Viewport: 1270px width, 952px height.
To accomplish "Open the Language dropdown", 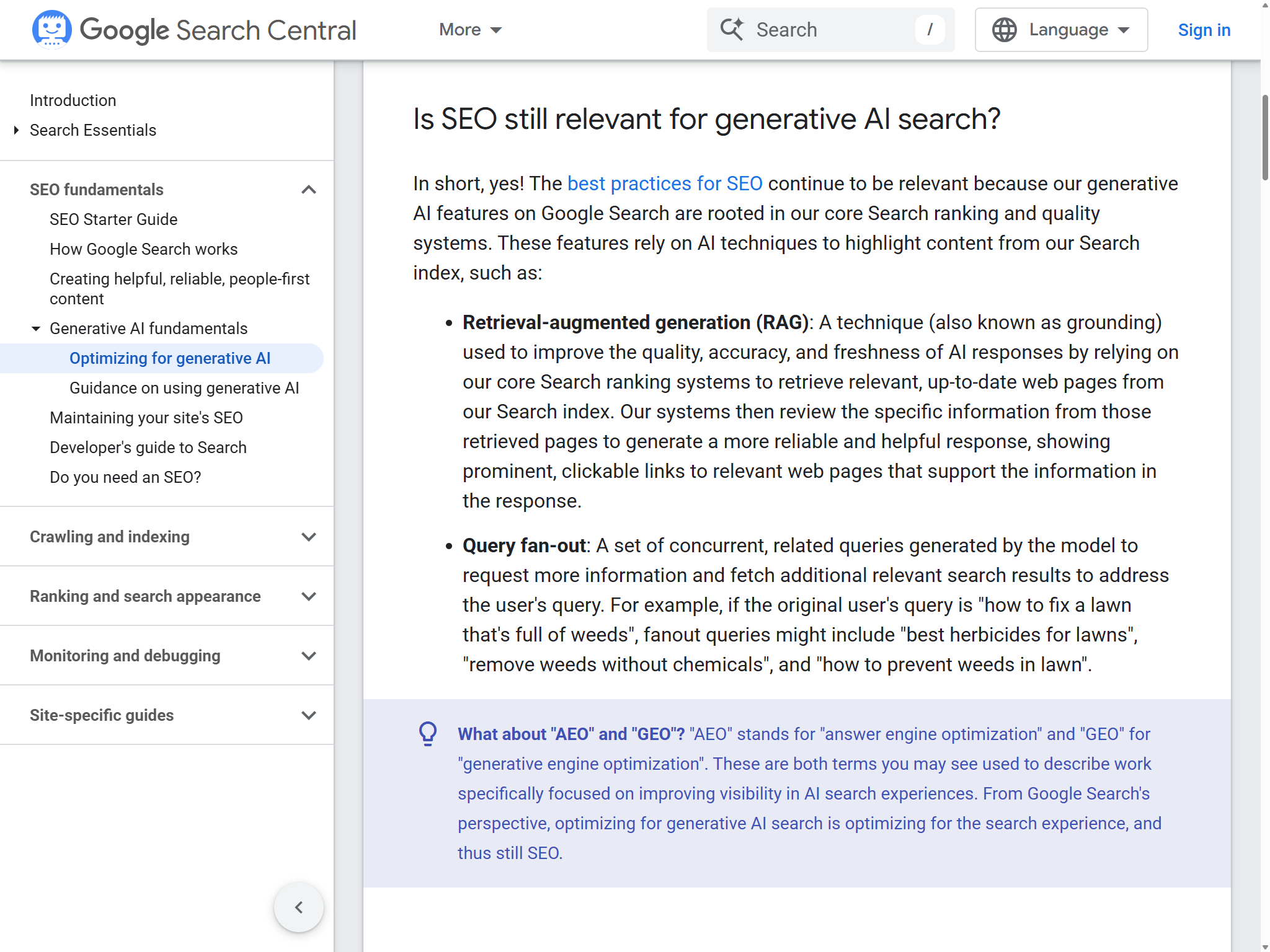I will pyautogui.click(x=1061, y=30).
